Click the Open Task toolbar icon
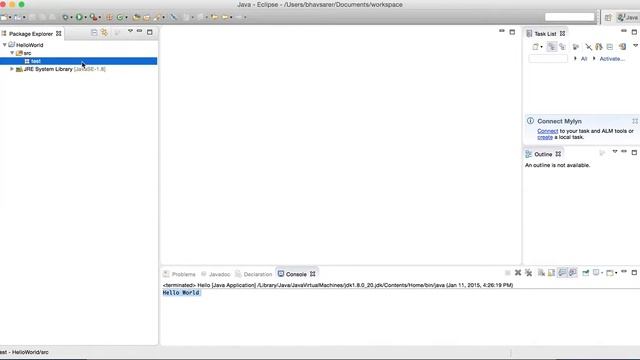This screenshot has width=640, height=360. [x=147, y=17]
